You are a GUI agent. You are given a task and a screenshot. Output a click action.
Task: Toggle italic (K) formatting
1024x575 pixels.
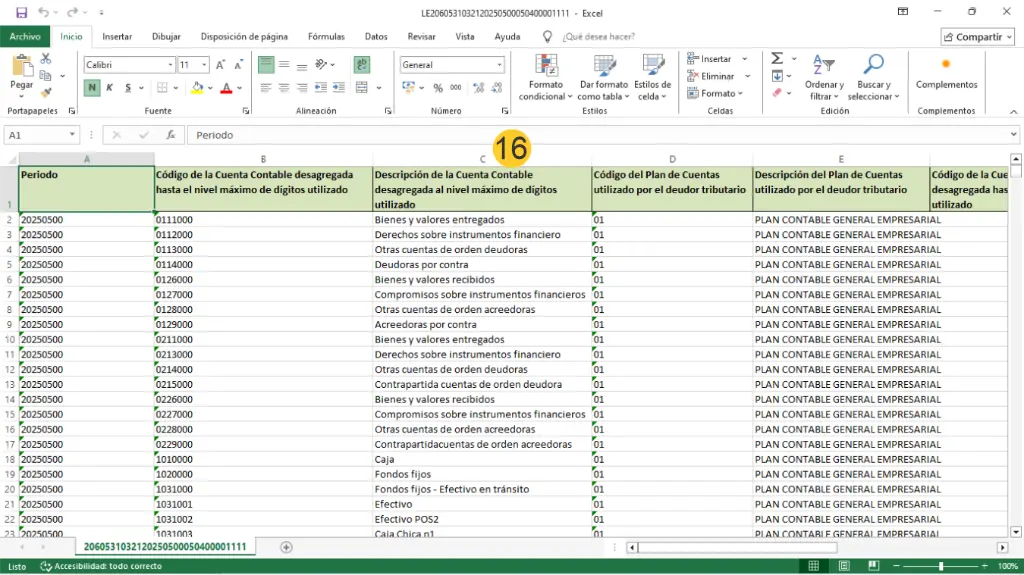(109, 88)
